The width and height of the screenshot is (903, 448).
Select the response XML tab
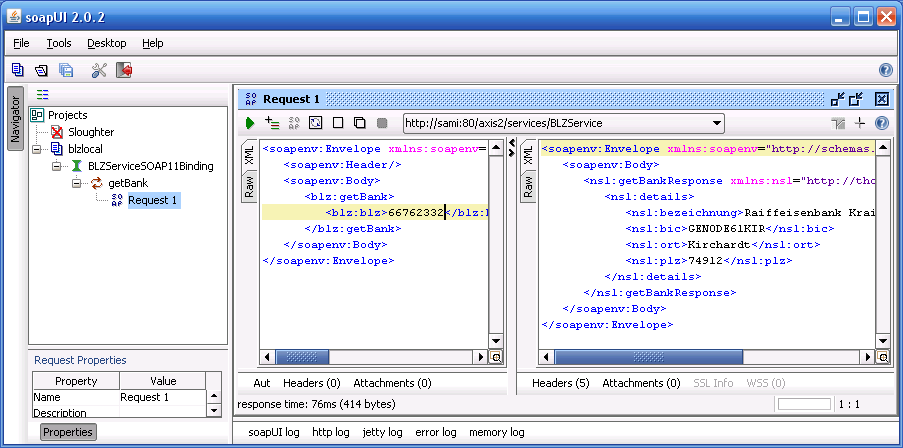pos(528,156)
